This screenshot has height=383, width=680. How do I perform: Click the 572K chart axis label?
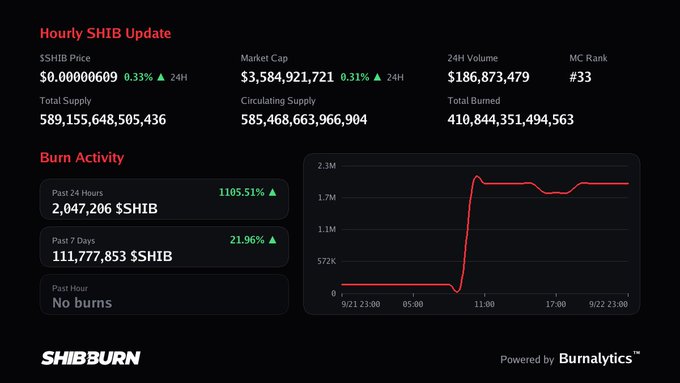pos(327,261)
